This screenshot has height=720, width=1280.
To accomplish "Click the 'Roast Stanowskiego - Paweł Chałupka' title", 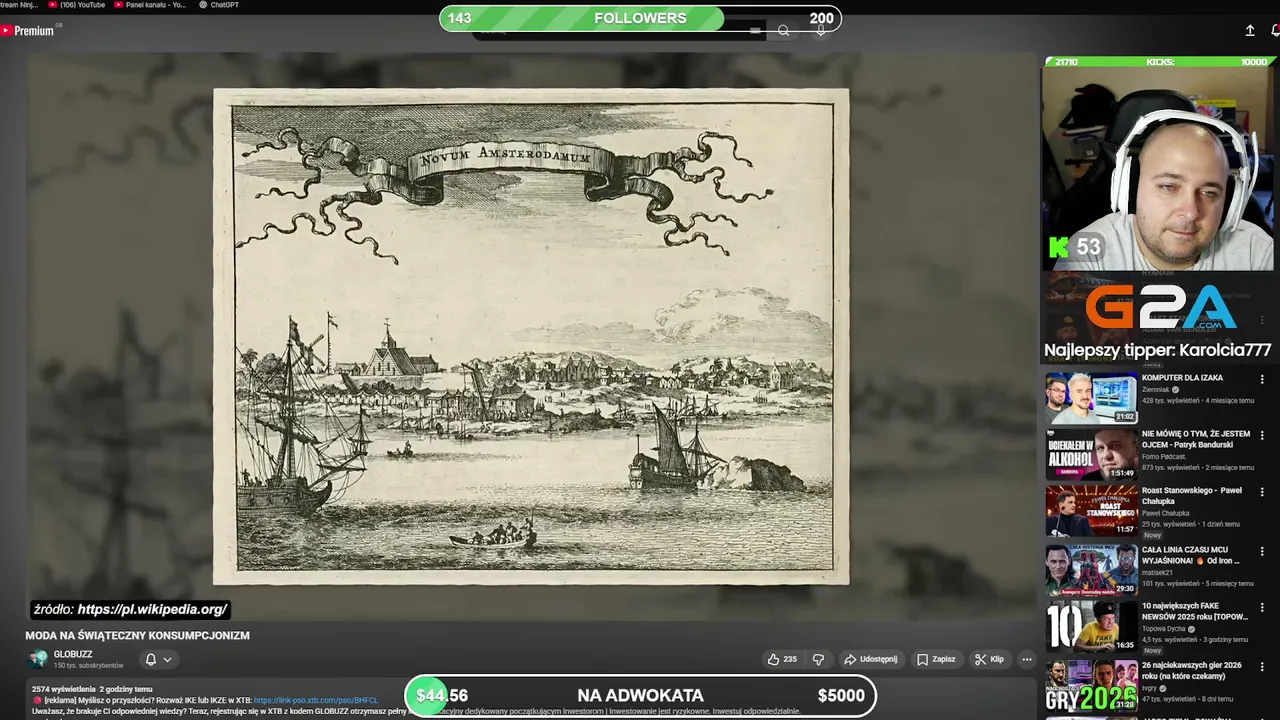I will (x=1192, y=495).
